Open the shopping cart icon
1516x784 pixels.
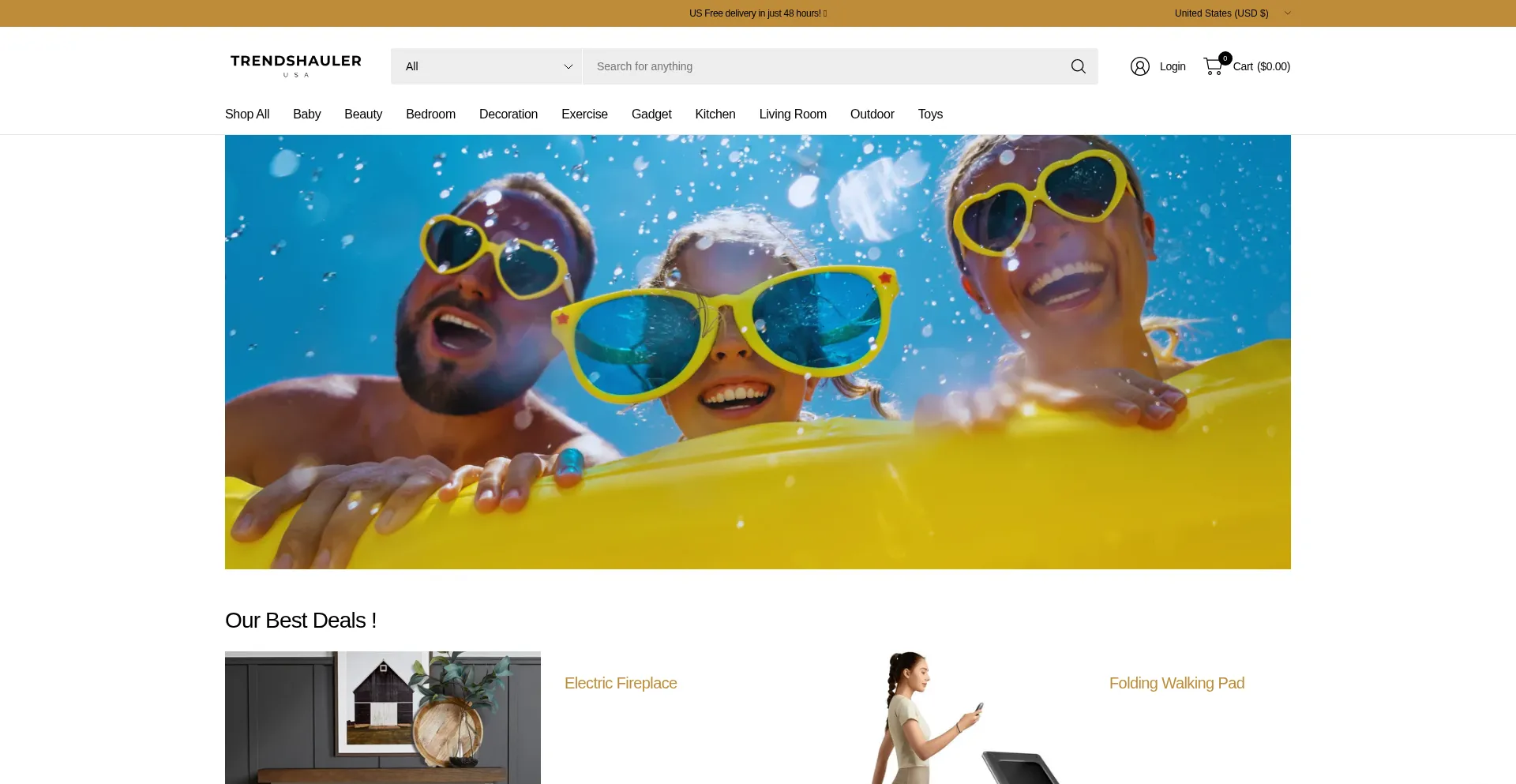tap(1214, 66)
